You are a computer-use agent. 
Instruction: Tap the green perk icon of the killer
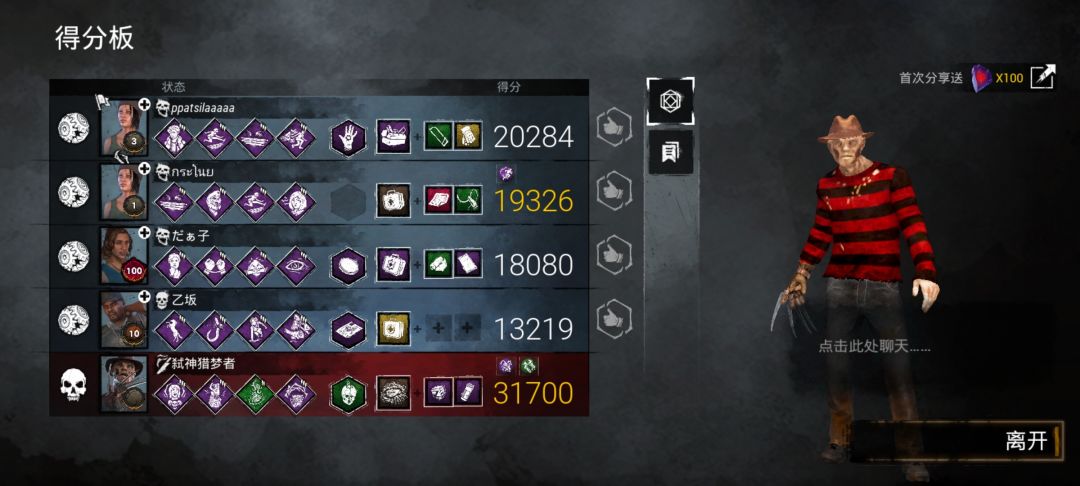tap(255, 394)
